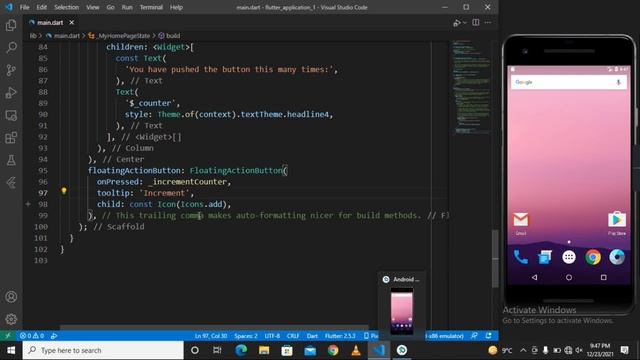Open the Messages app on emulator dock
640x360 pixels.
[x=544, y=257]
